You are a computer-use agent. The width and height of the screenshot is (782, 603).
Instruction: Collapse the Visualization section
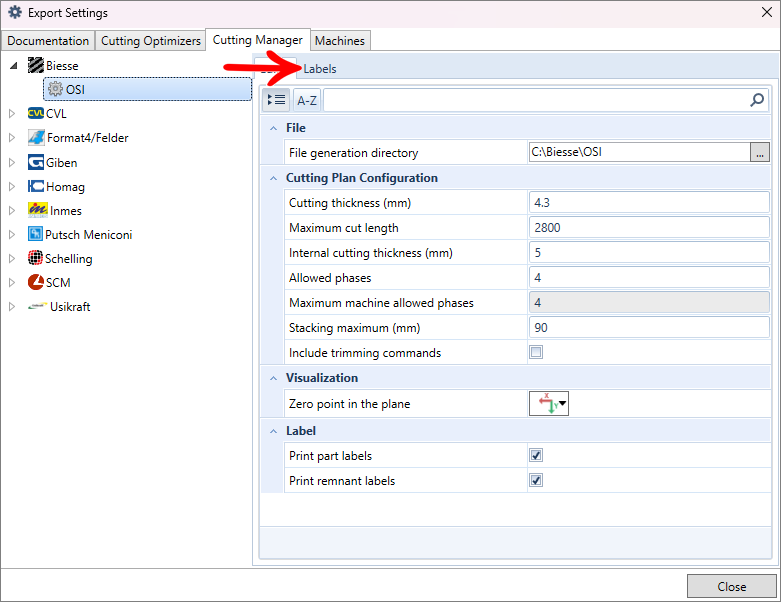point(273,378)
